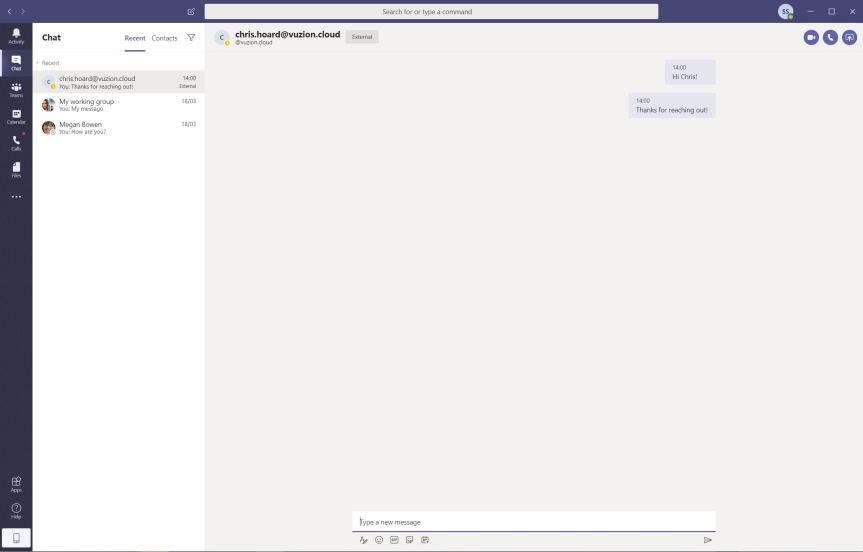Open the chat filter
863x552 pixels.
coord(191,38)
